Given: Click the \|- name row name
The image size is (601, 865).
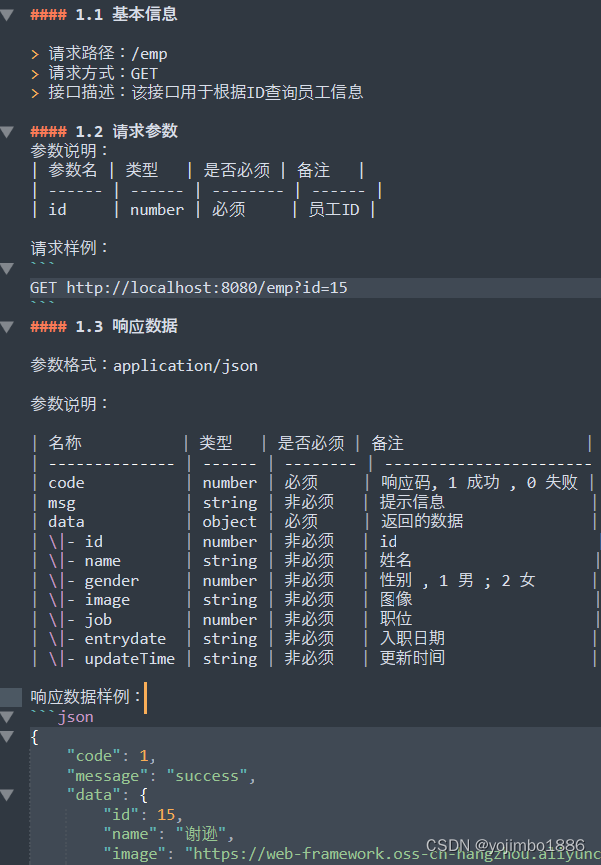Looking at the screenshot, I should pos(84,561).
